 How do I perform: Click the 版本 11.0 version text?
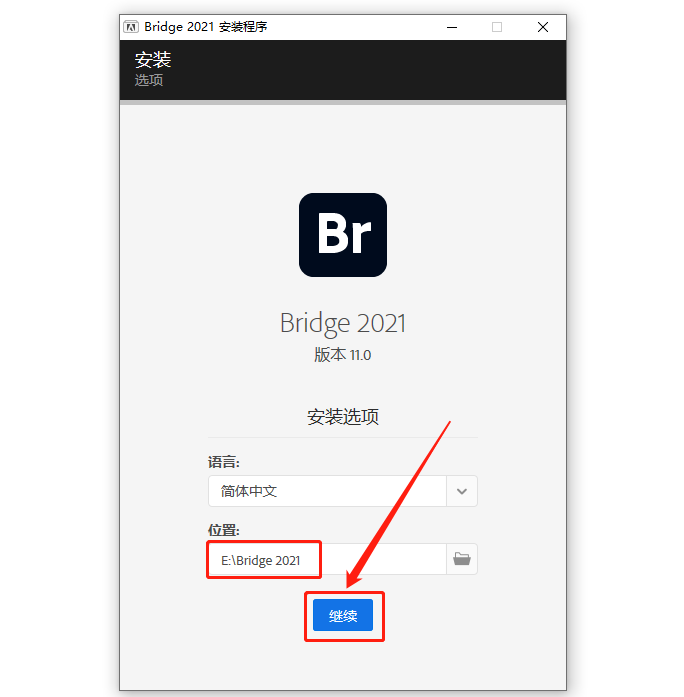pyautogui.click(x=343, y=355)
